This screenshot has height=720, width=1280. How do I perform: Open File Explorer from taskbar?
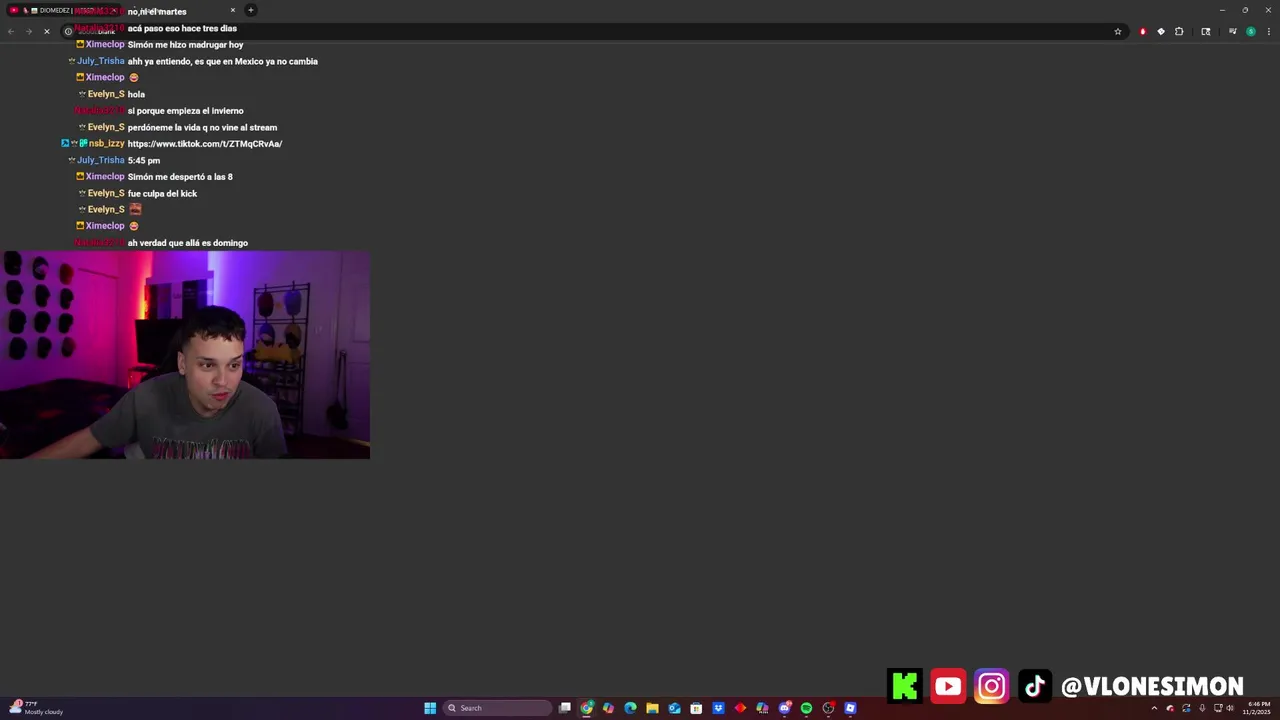tap(652, 708)
